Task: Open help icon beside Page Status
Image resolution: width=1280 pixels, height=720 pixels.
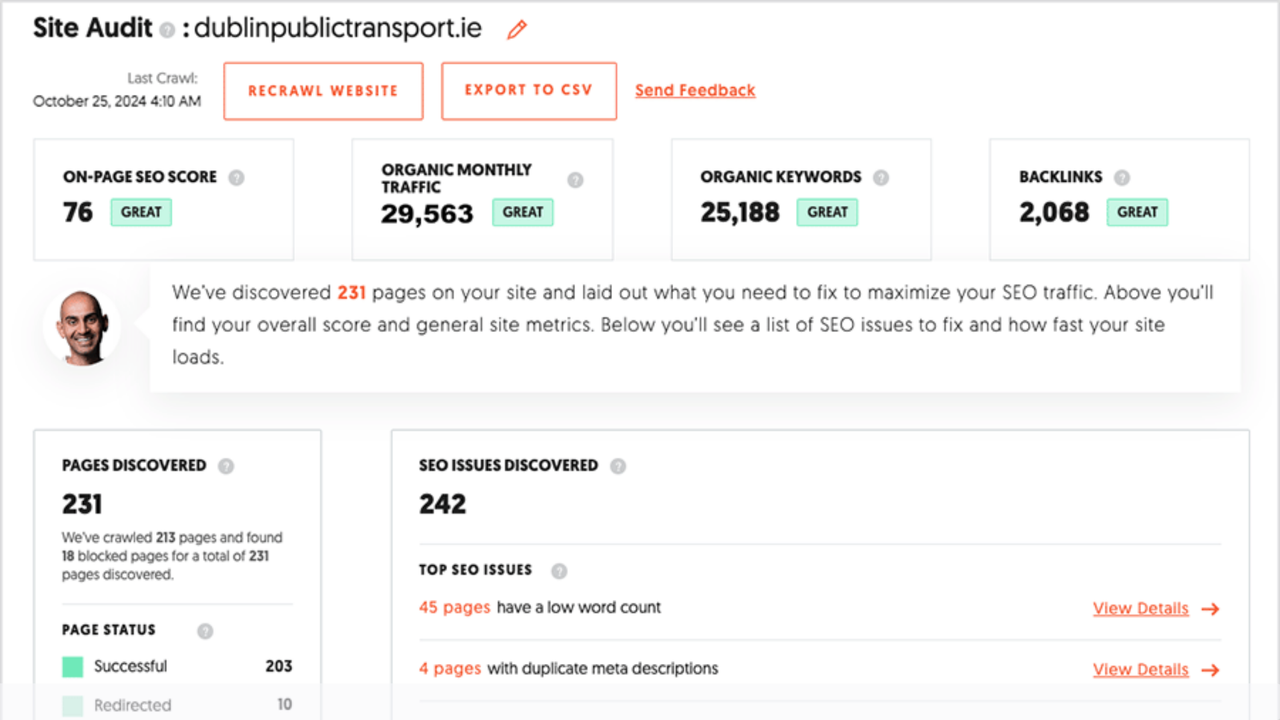Action: [x=205, y=631]
